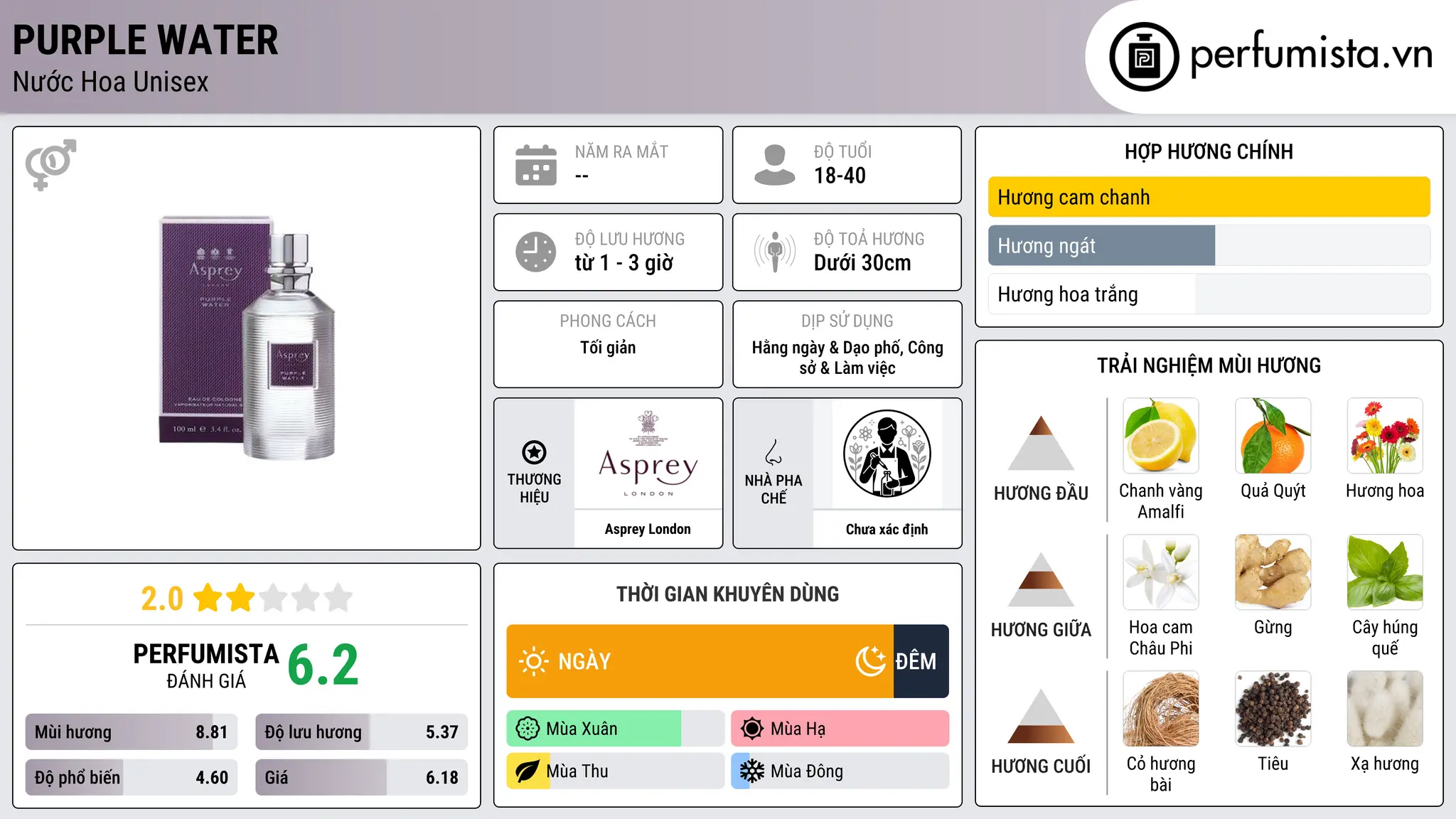Click the Mùa Xuân season bar

(616, 729)
